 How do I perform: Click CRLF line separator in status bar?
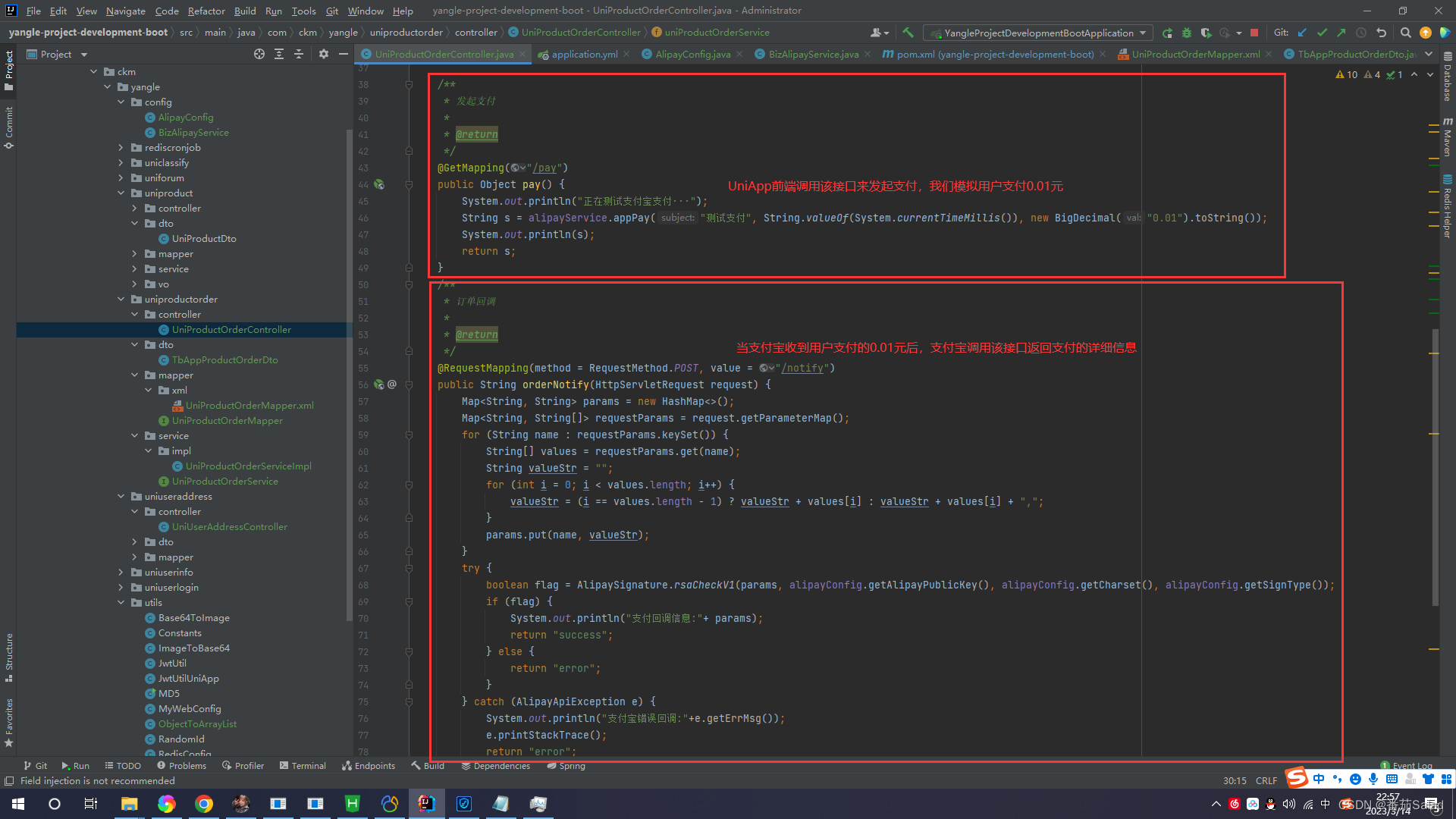coord(1266,780)
